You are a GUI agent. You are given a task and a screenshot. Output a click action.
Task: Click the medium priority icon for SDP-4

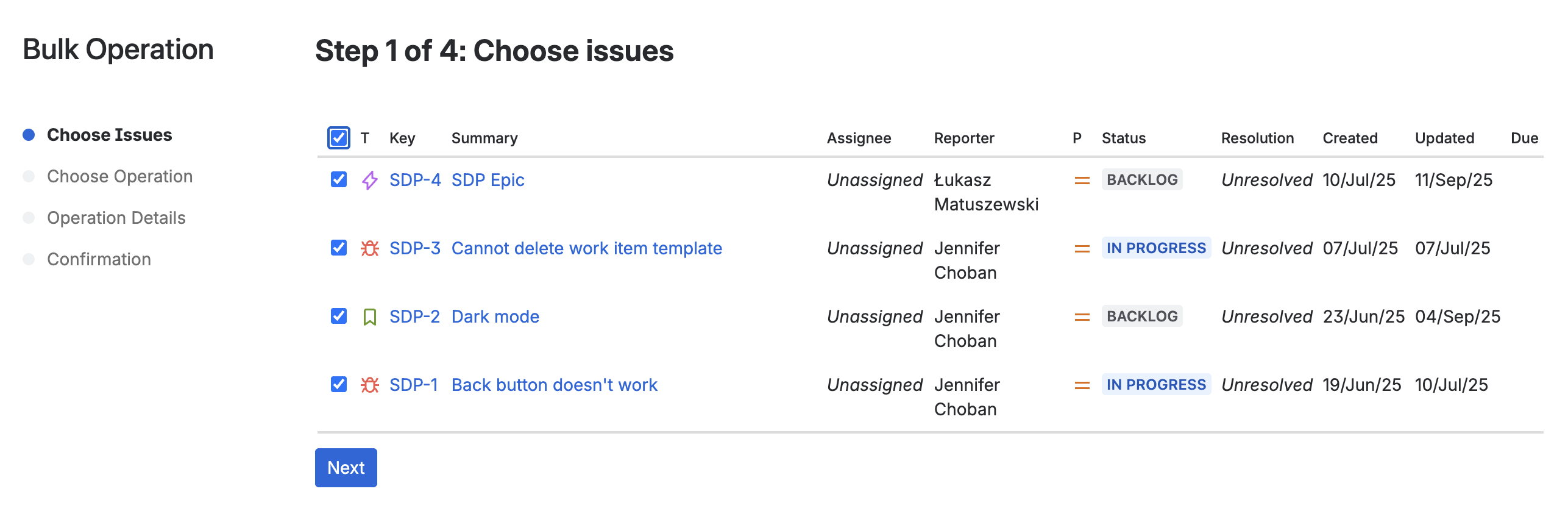[1082, 180]
